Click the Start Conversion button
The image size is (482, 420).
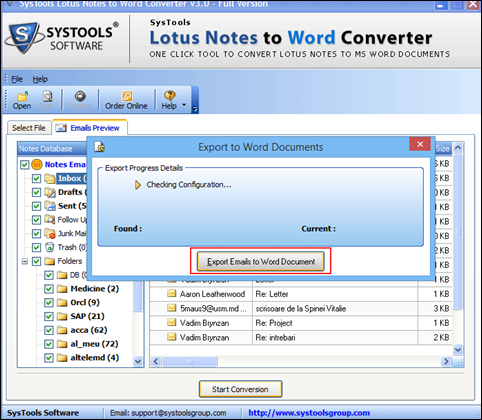(x=240, y=389)
